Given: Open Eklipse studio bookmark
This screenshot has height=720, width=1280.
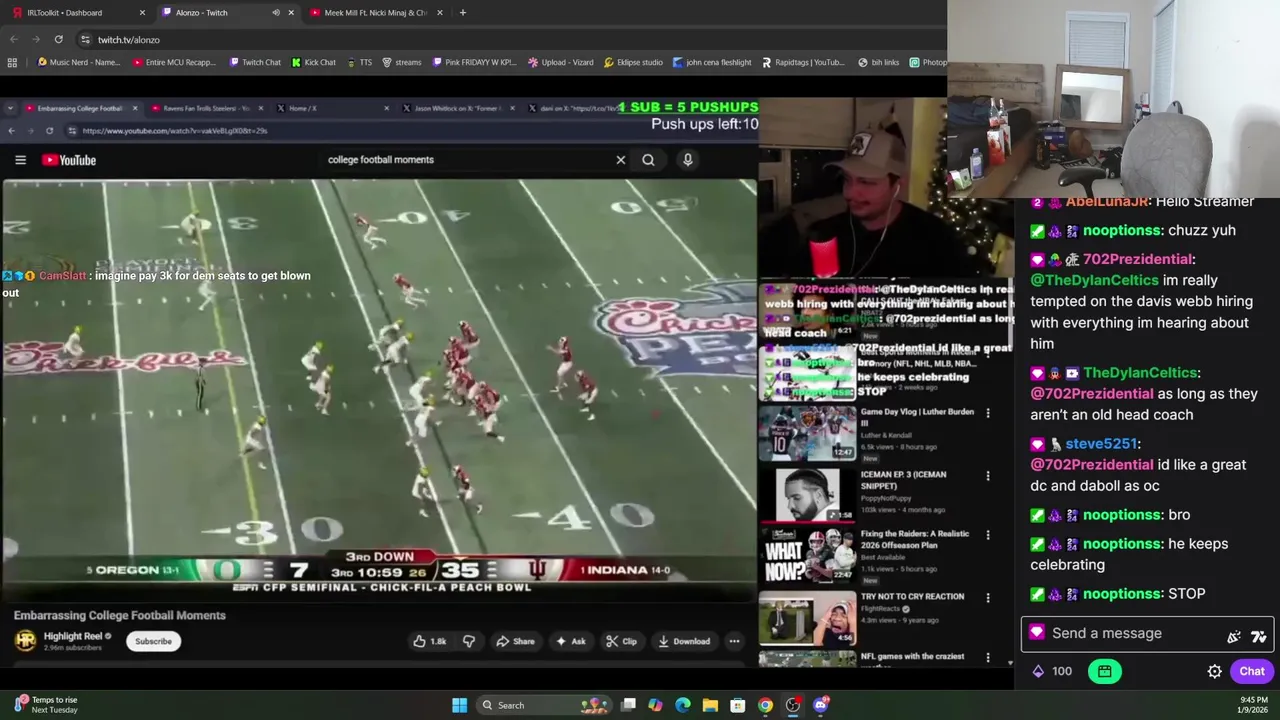Looking at the screenshot, I should click(x=633, y=62).
